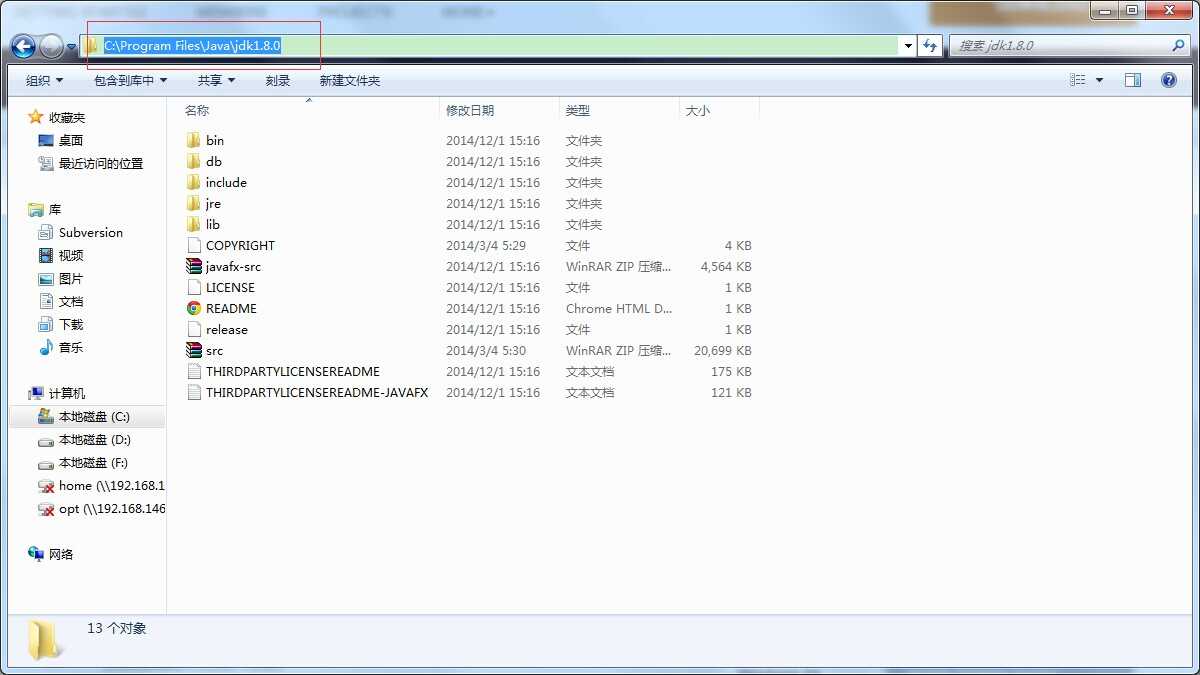Open 桌面 in favorites
Screen dimensions: 1200x675
point(70,140)
